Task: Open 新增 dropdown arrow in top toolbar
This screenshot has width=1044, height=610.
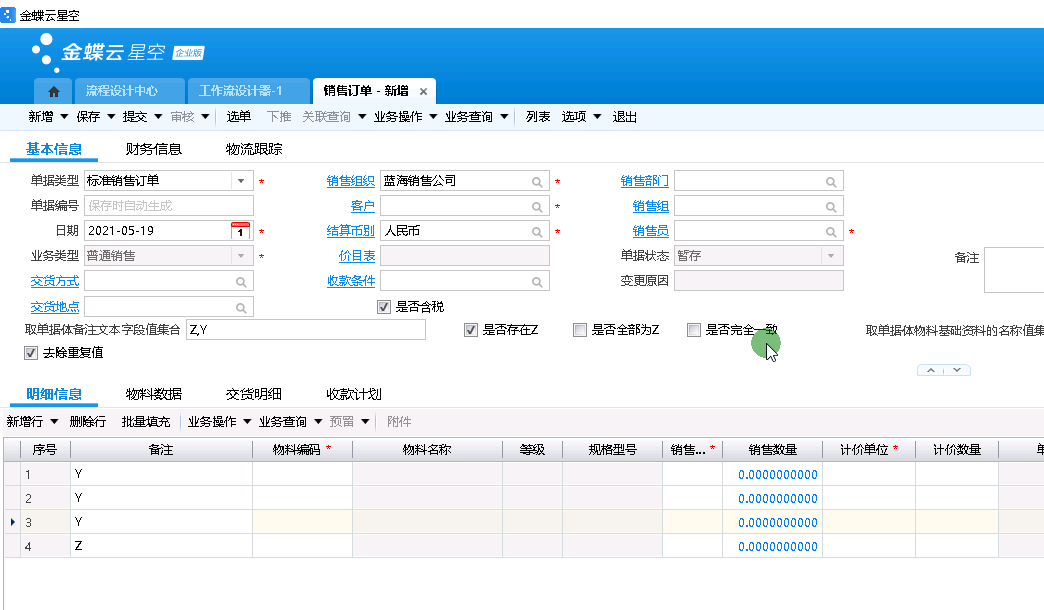Action: tap(64, 117)
